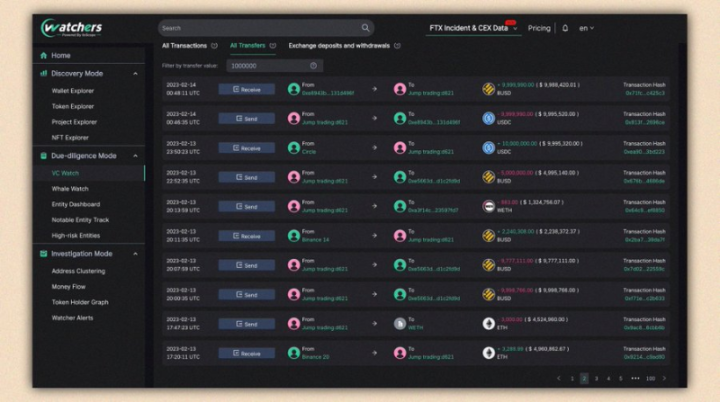Open the Pricing link

(539, 28)
